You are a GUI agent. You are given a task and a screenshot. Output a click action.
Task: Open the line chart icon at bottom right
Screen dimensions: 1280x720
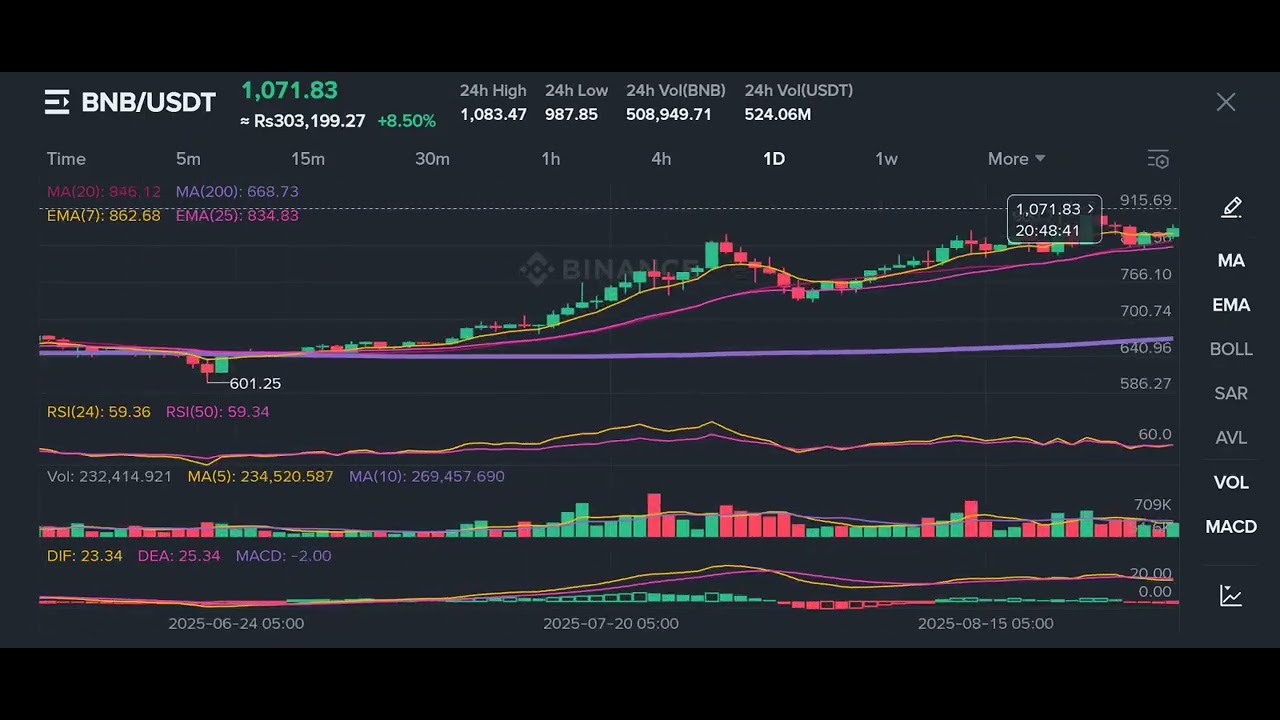(1231, 596)
